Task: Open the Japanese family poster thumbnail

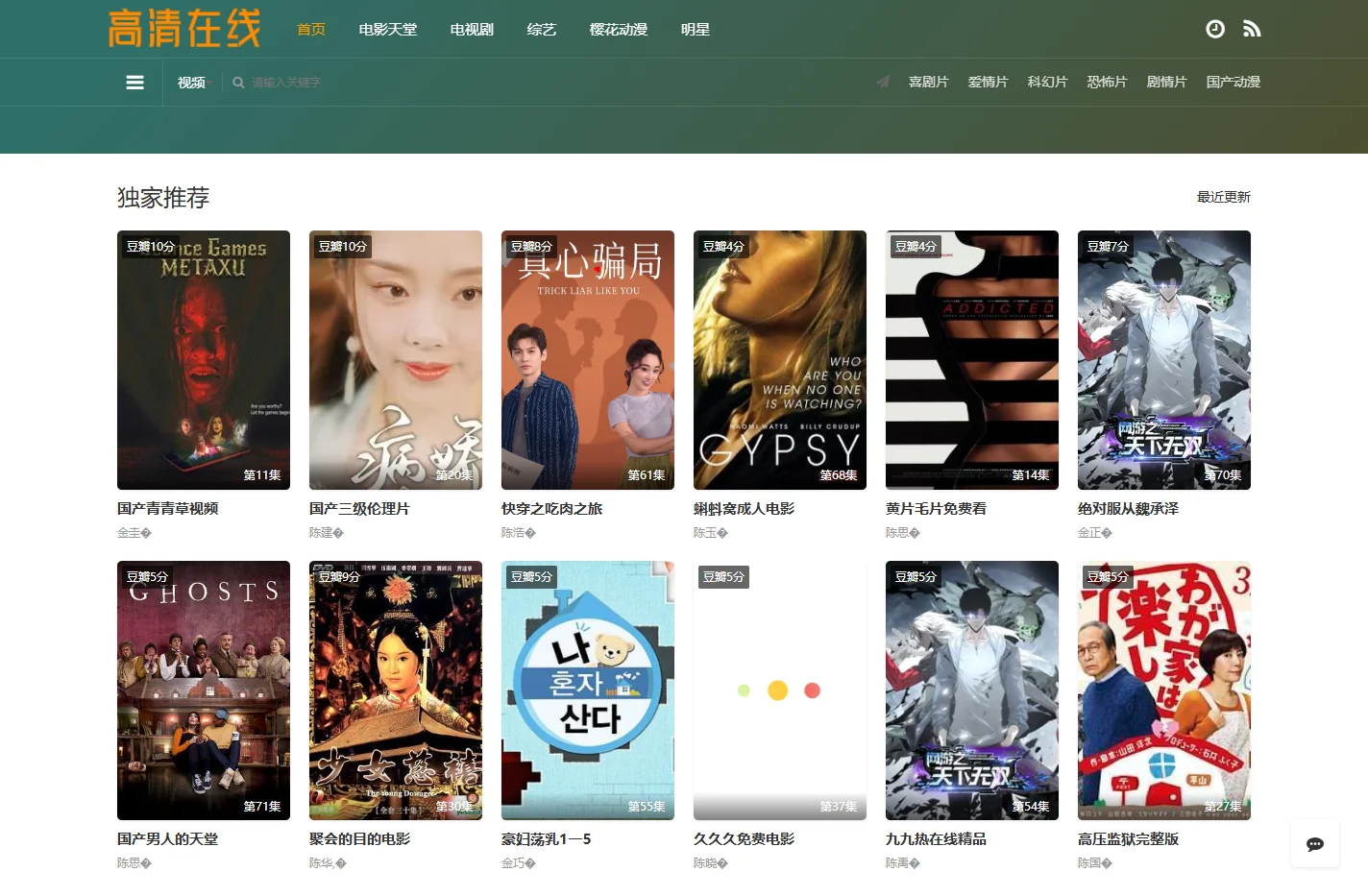Action: [1164, 690]
